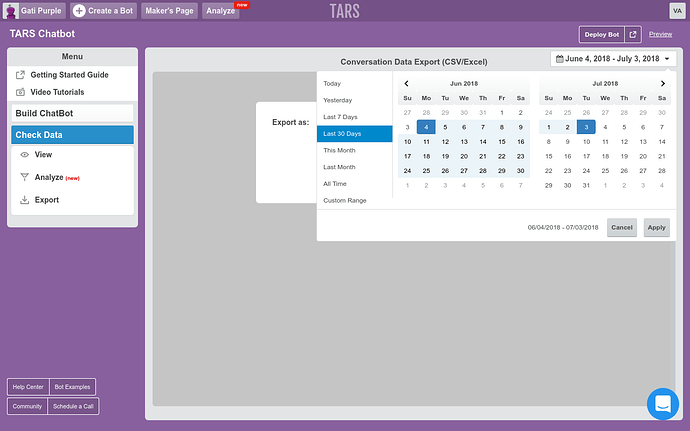Choose Last 30 Days preset
Image resolution: width=690 pixels, height=431 pixels.
tap(354, 134)
